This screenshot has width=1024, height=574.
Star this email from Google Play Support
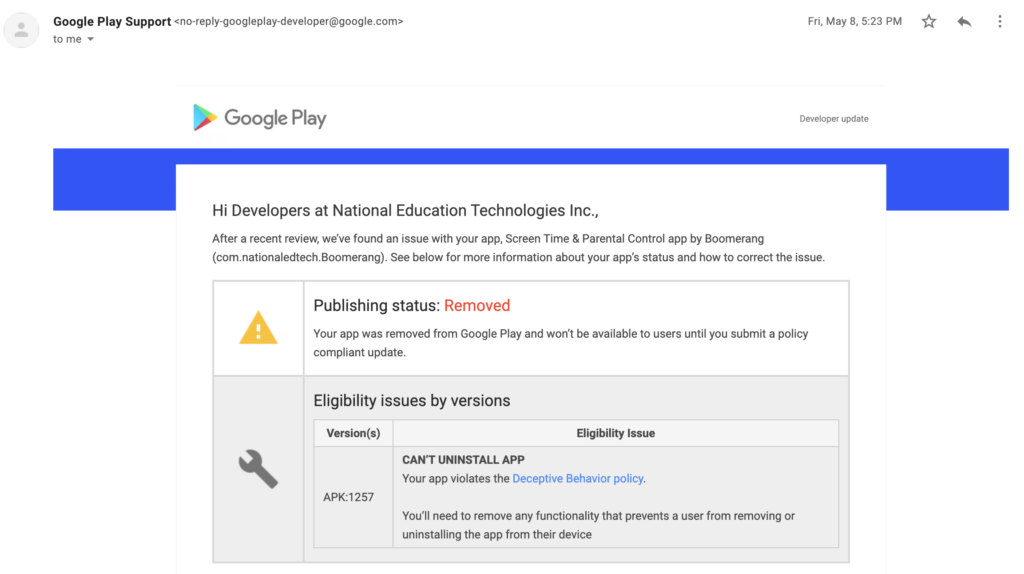pyautogui.click(x=929, y=22)
